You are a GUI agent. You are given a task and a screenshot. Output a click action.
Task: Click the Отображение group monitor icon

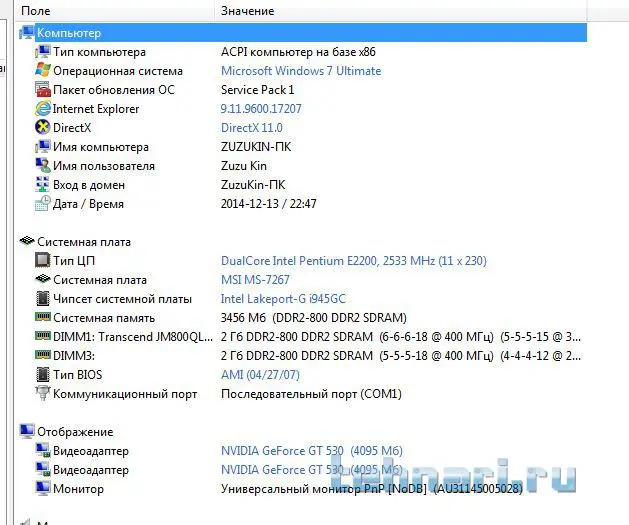(27, 431)
